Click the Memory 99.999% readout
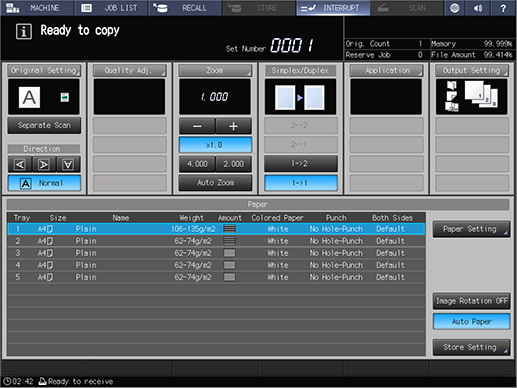Image resolution: width=517 pixels, height=388 pixels. pyautogui.click(x=471, y=44)
